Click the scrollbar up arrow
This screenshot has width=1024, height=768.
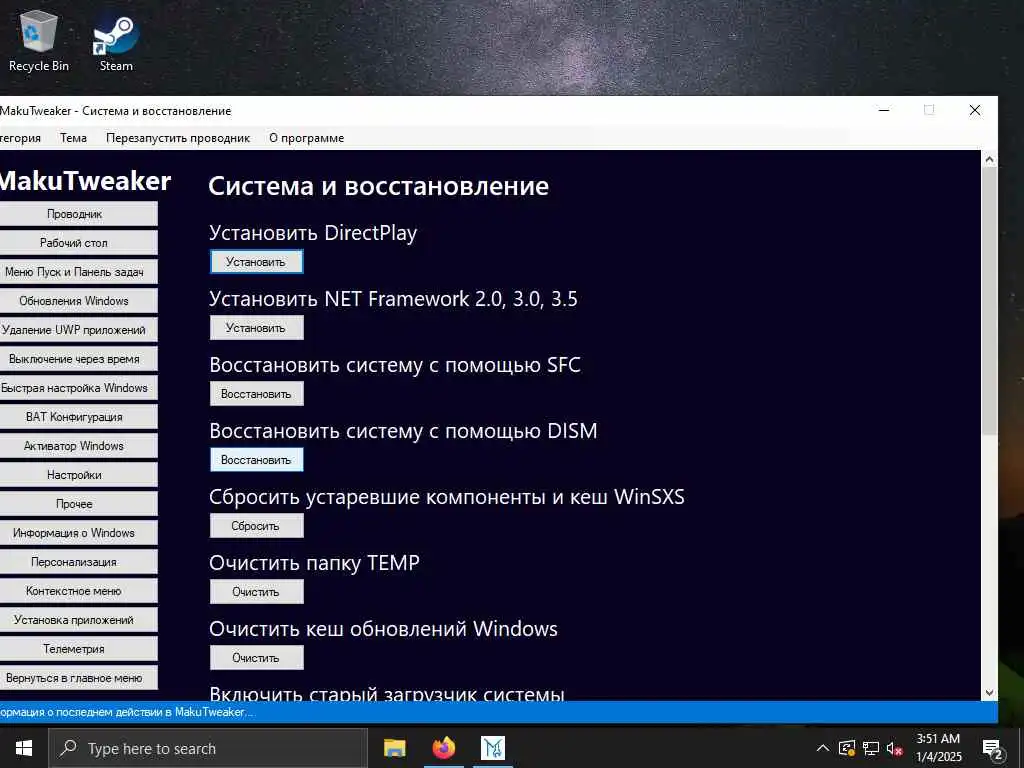tap(989, 159)
